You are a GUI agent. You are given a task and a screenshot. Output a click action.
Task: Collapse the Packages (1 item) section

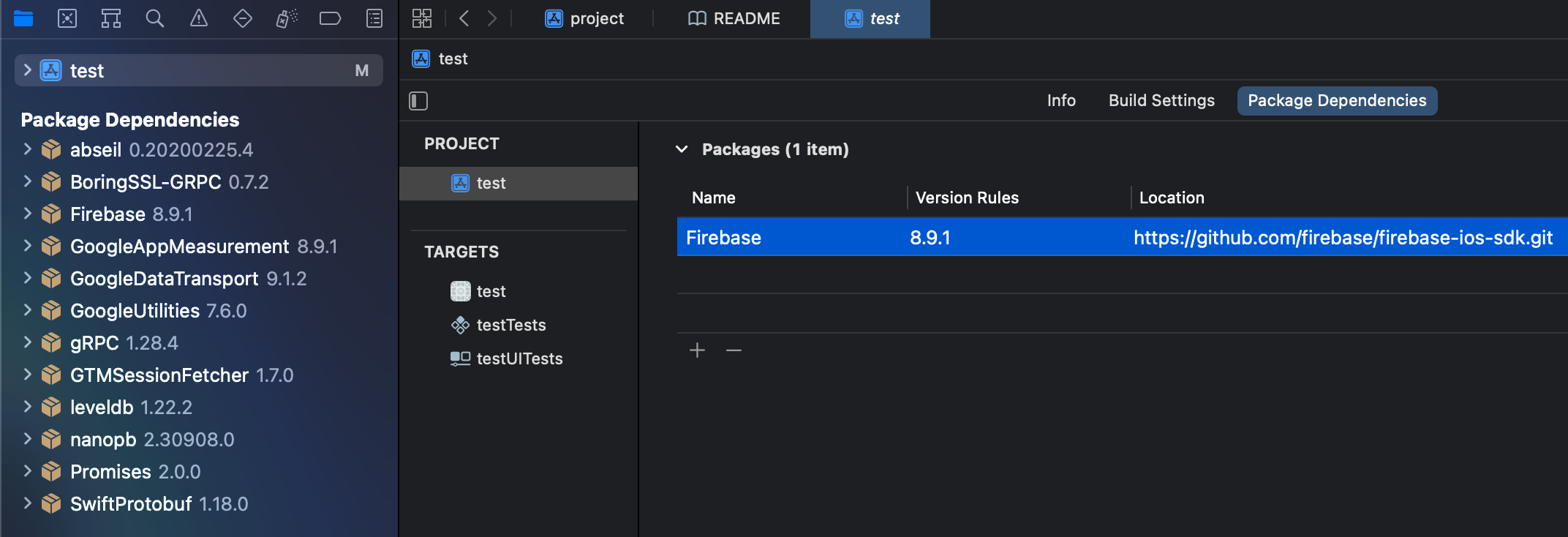[682, 149]
